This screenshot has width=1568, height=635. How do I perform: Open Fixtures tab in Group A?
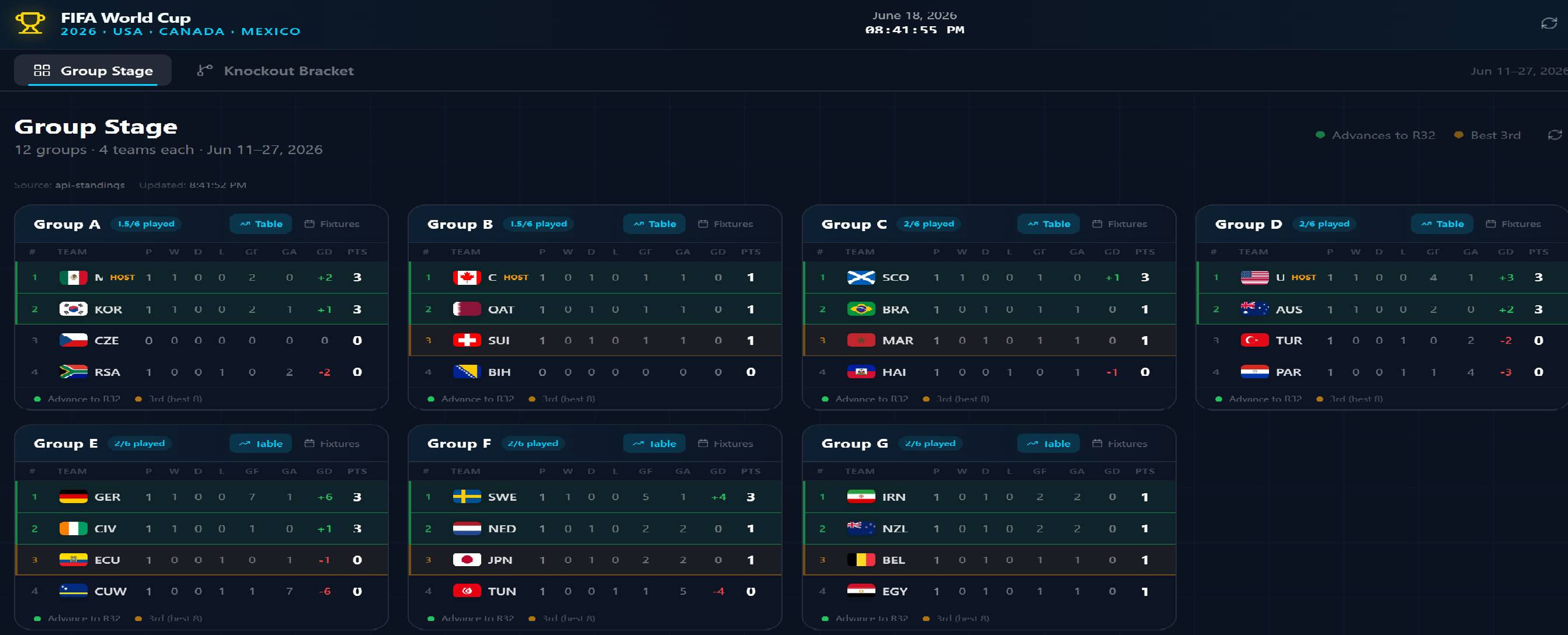point(332,224)
